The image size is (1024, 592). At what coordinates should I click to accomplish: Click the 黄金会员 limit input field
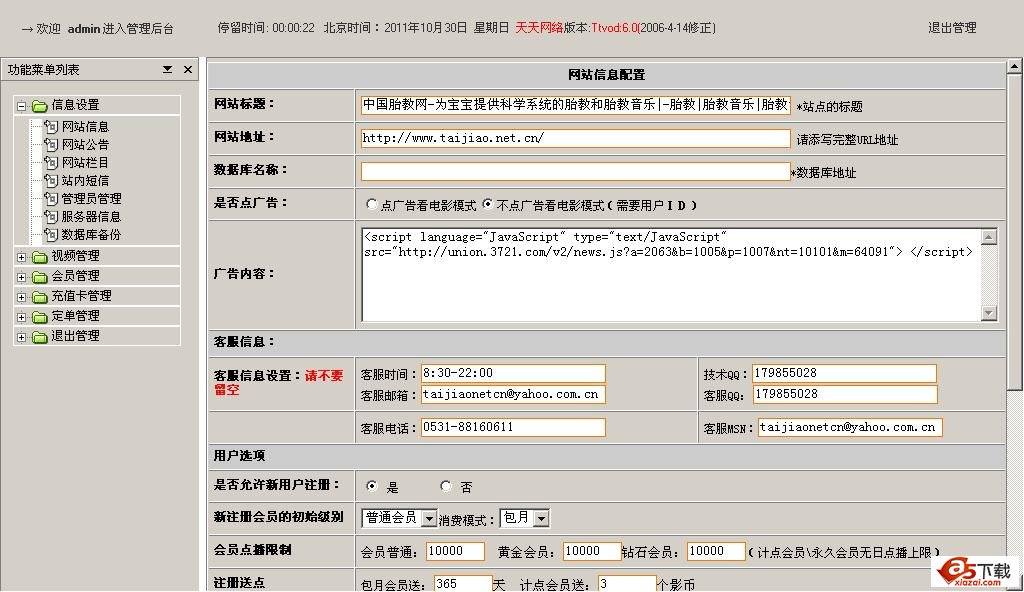592,551
